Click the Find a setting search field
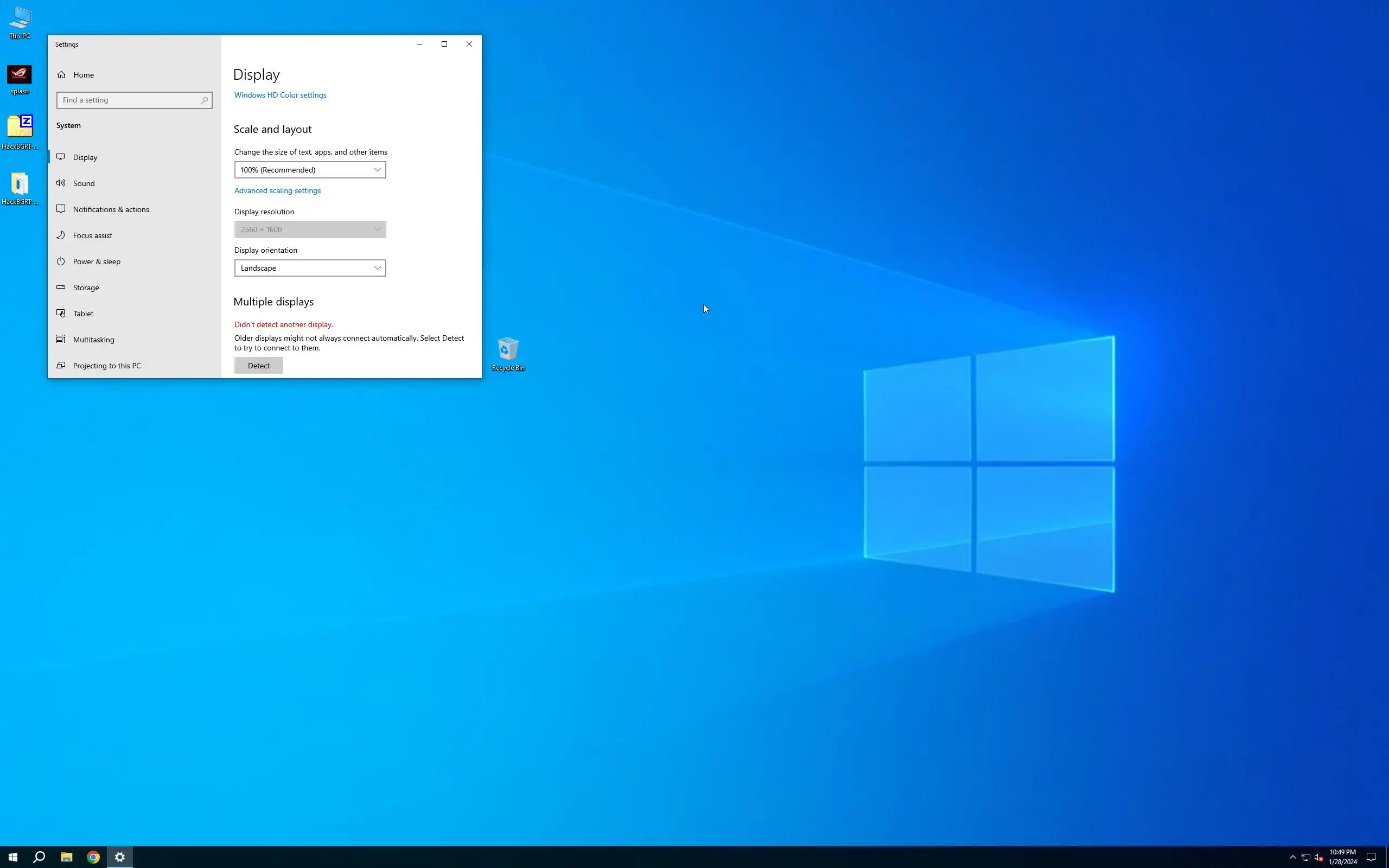Image resolution: width=1389 pixels, height=868 pixels. pos(129,100)
